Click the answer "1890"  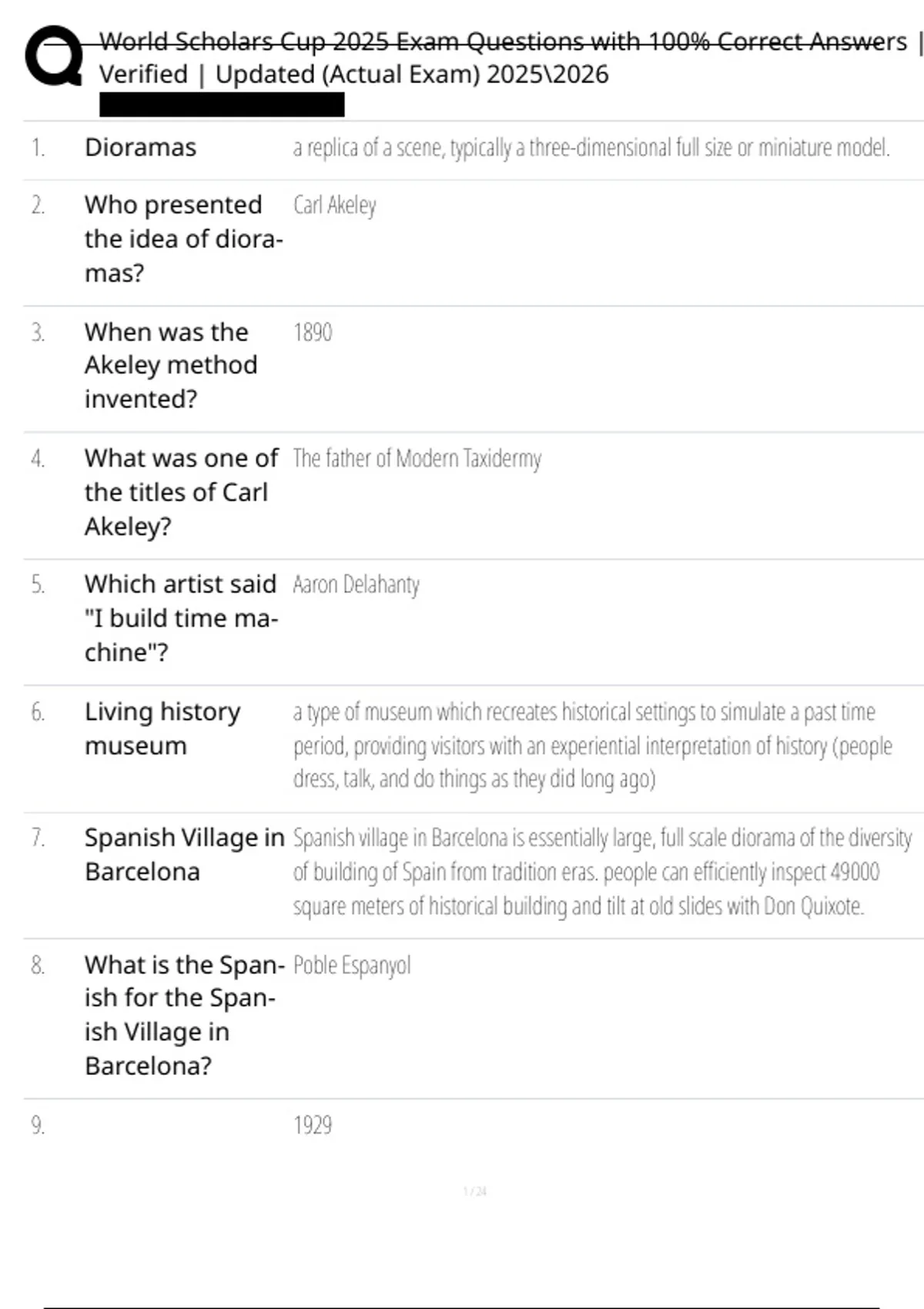312,333
